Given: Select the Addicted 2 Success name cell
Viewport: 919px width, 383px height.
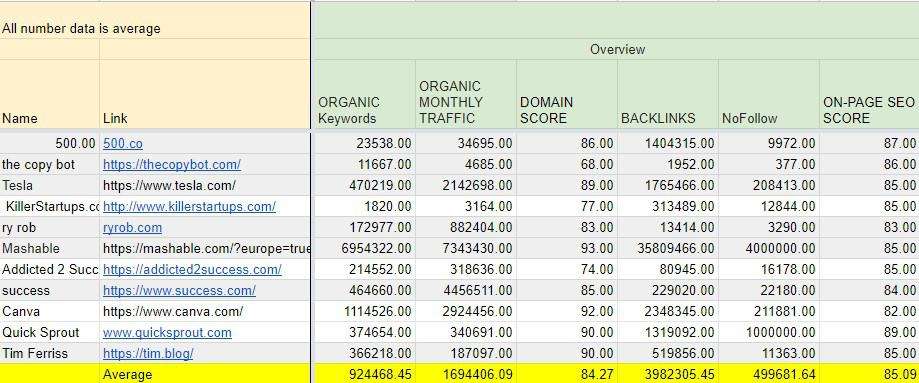Looking at the screenshot, I should tap(50, 270).
